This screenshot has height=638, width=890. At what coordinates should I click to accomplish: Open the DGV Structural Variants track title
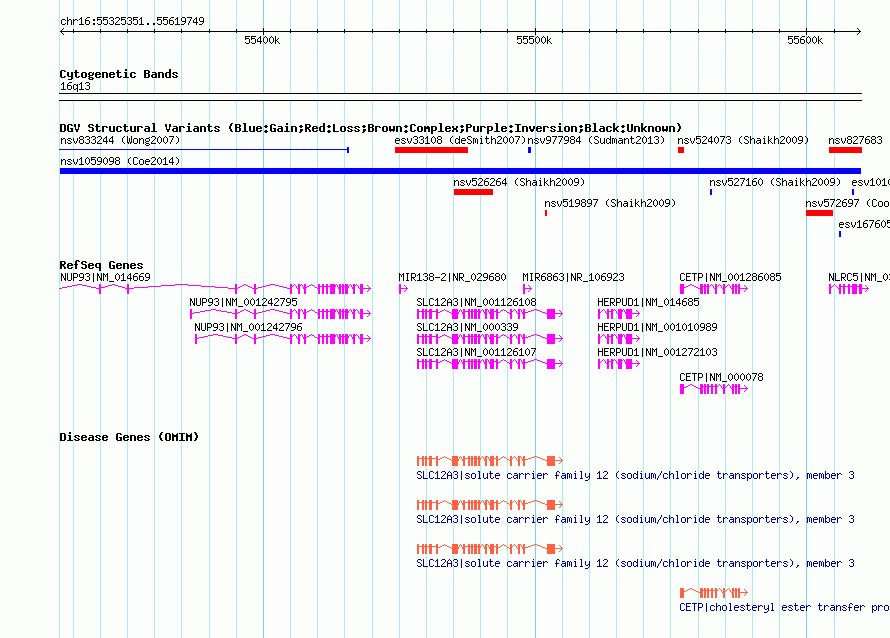point(370,128)
